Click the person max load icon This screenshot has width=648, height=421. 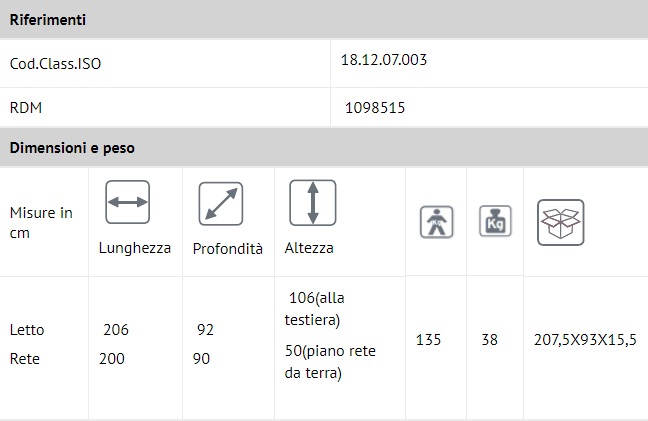tap(436, 222)
